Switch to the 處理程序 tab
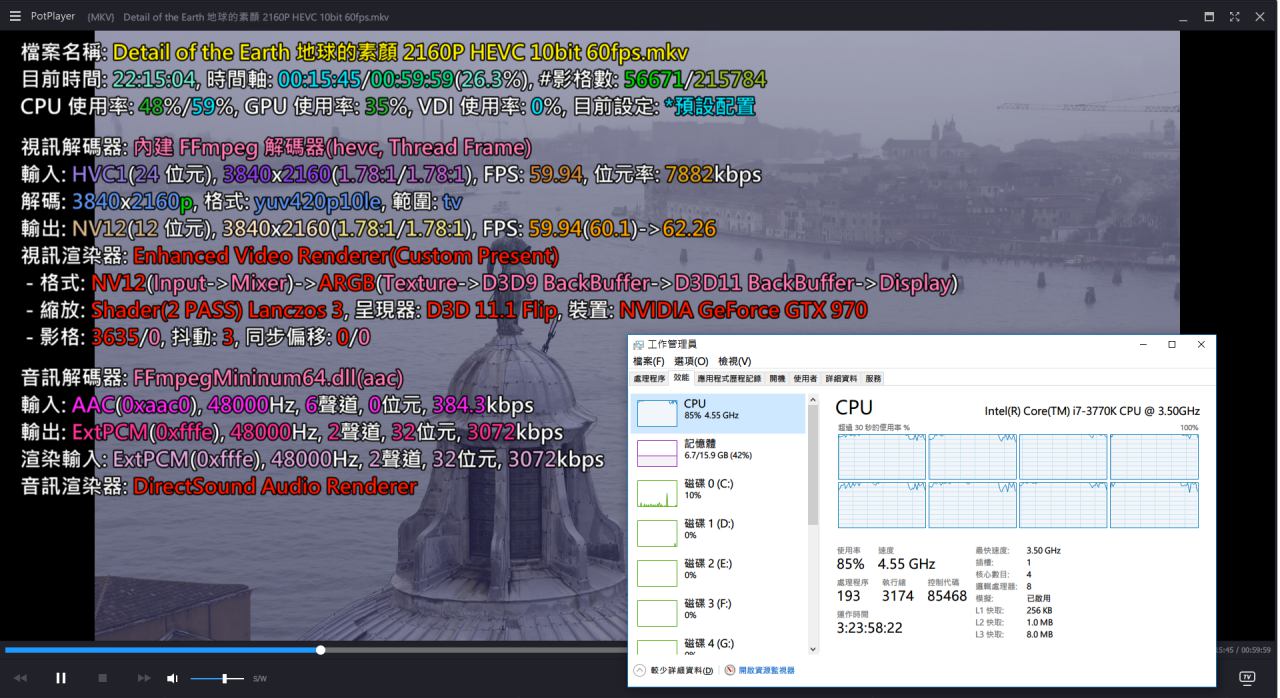Viewport: 1280px width, 698px height. point(650,379)
